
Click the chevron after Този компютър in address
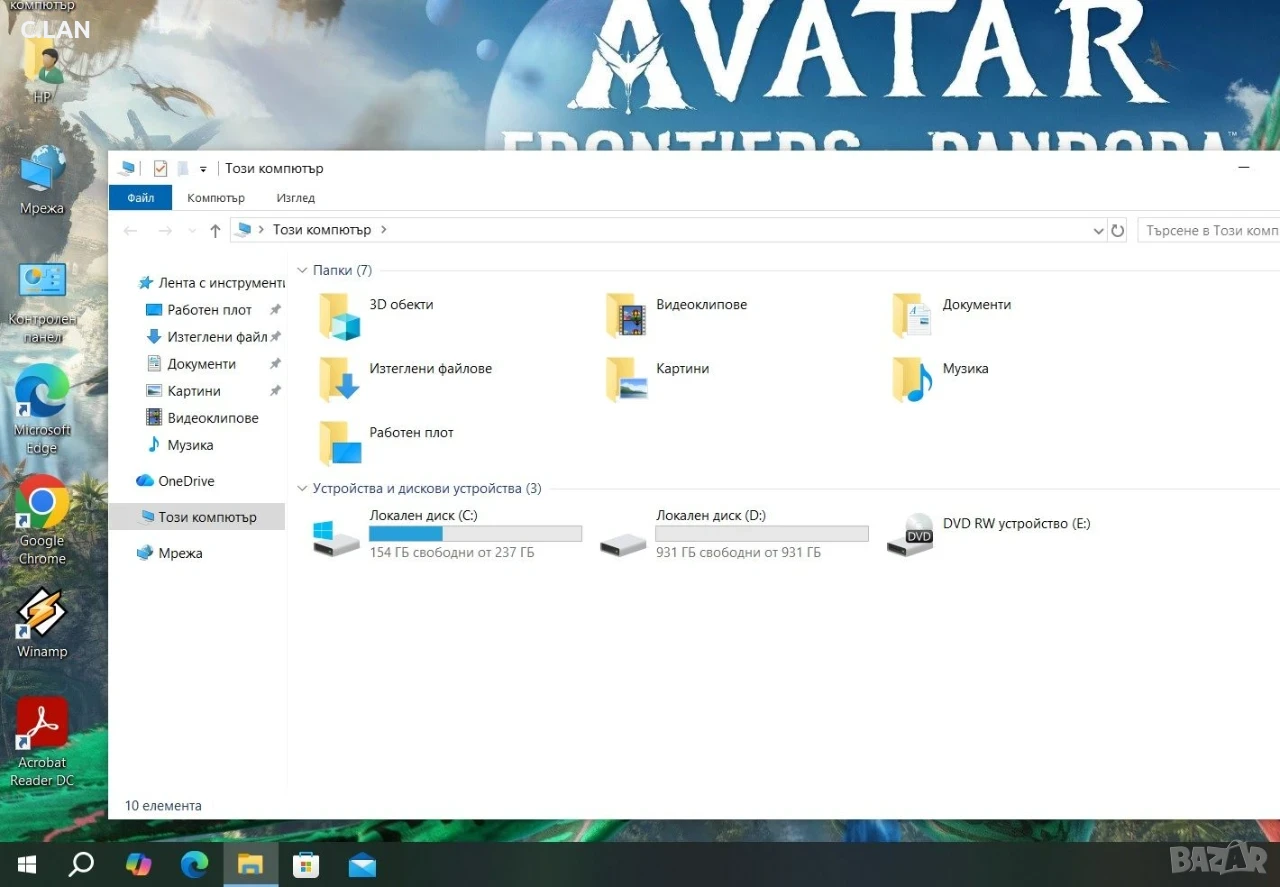(x=384, y=230)
